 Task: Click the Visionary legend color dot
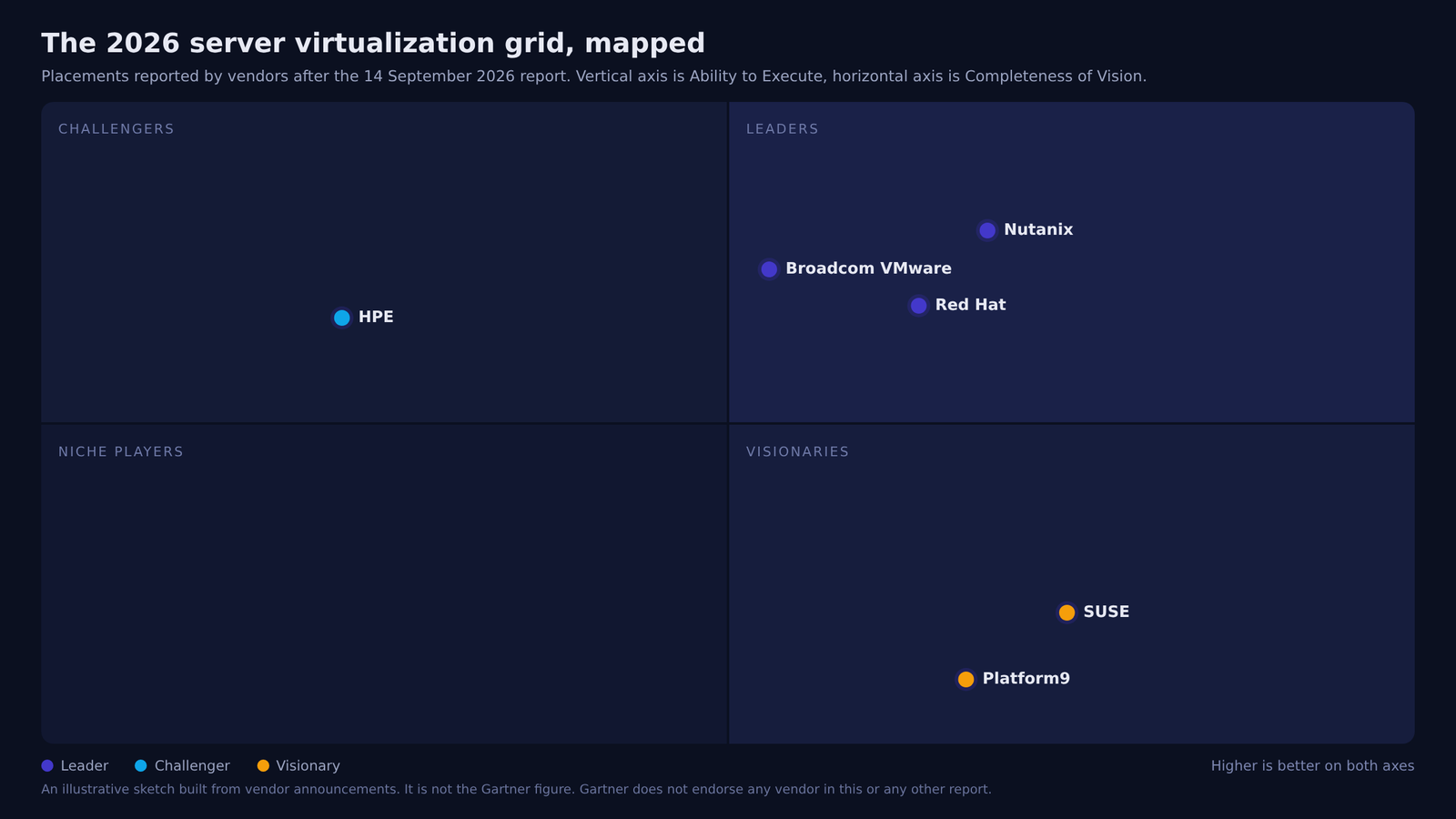coord(263,766)
